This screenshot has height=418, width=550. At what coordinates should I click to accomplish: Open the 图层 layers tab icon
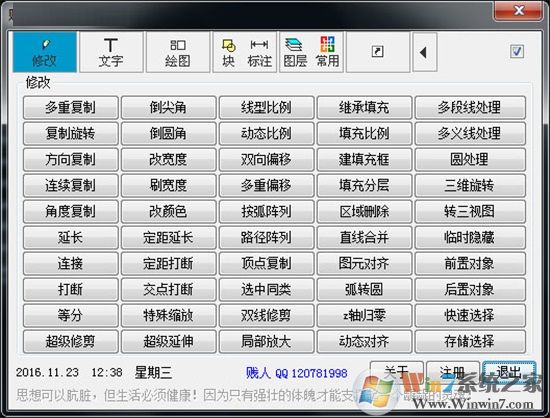295,53
